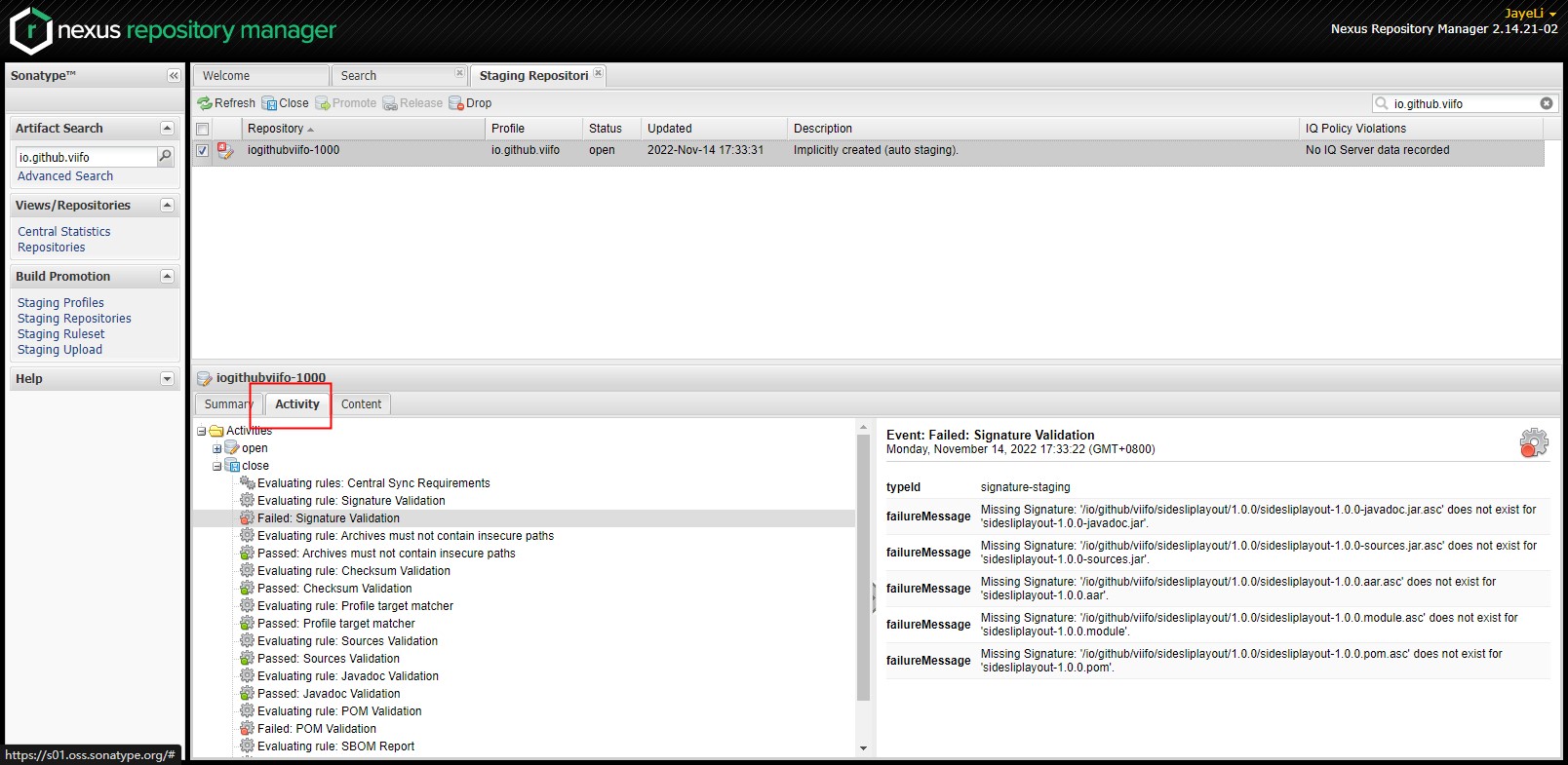Open the JayeLi user dropdown
Viewport: 1568px width, 765px height.
1530,14
